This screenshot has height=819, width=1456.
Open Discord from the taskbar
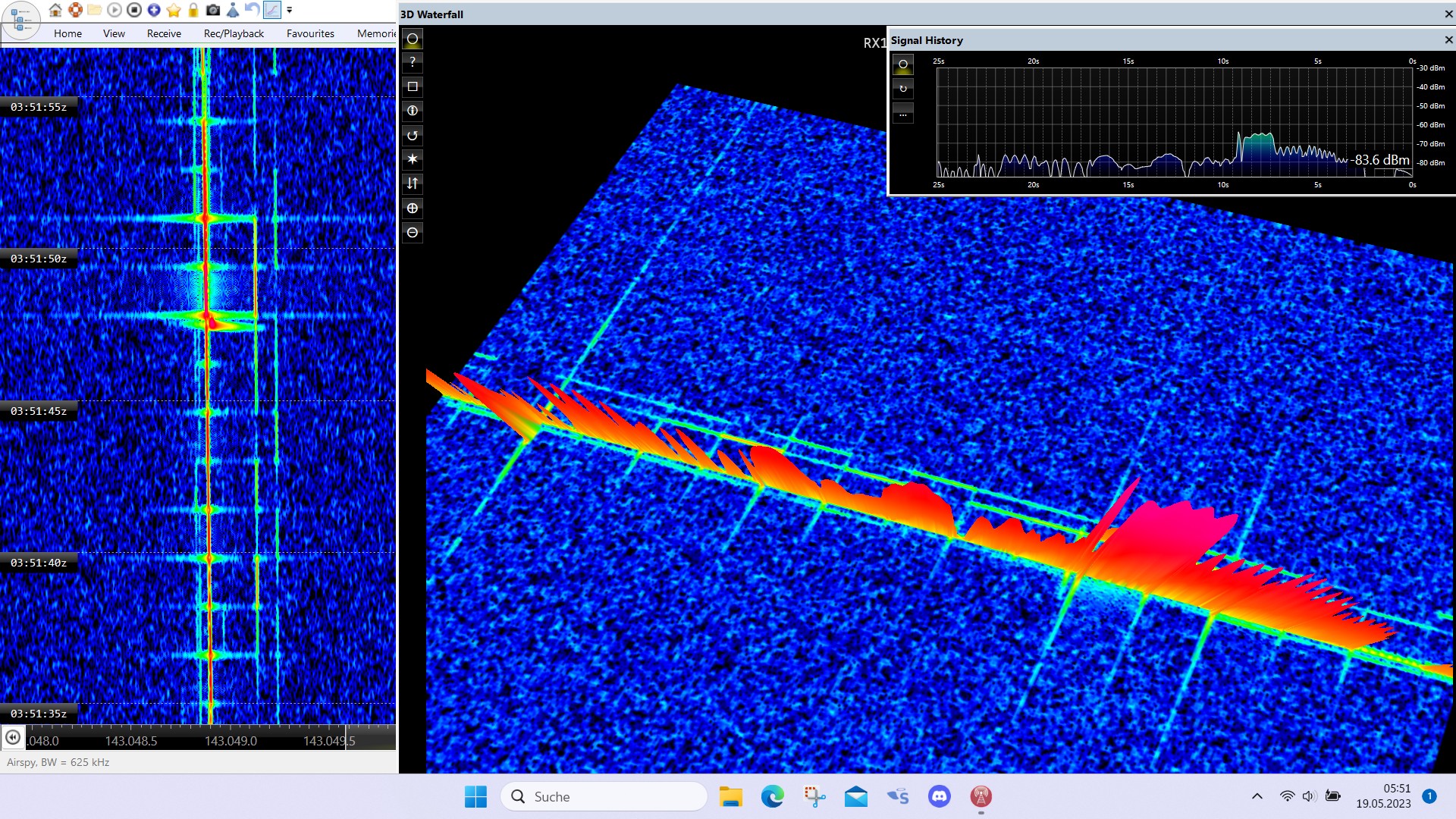point(940,796)
